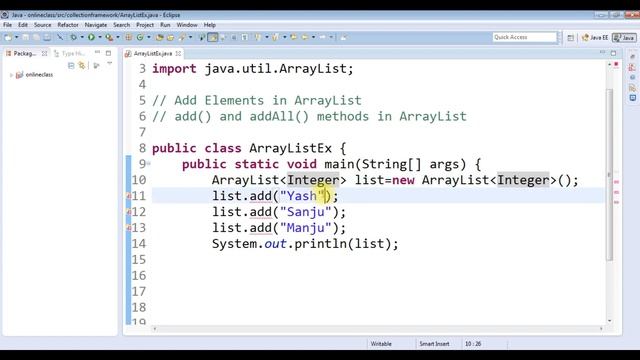Open the Run menu
The height and width of the screenshot is (360, 640).
click(x=165, y=25)
